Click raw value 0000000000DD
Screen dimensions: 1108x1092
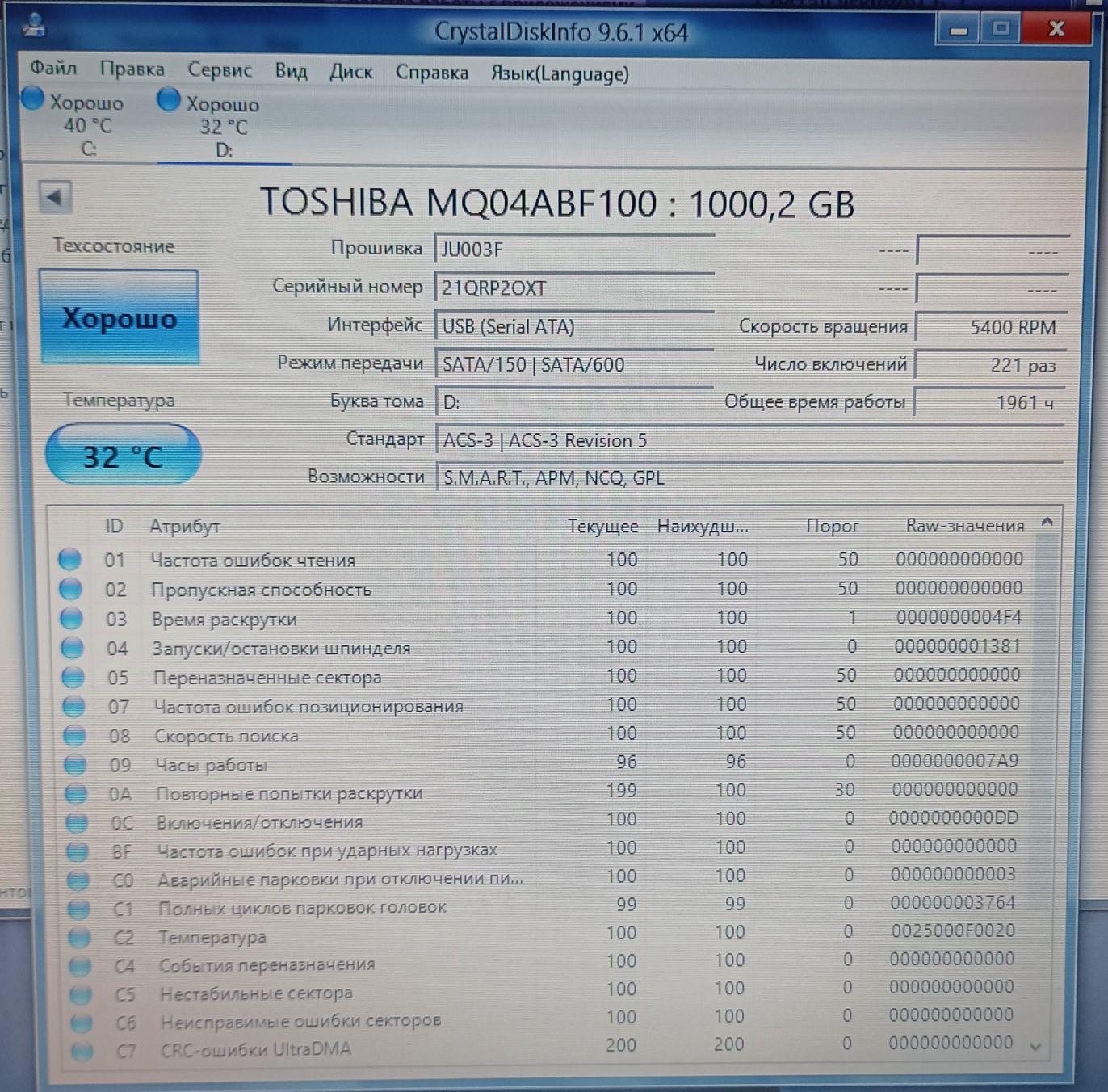click(x=954, y=818)
